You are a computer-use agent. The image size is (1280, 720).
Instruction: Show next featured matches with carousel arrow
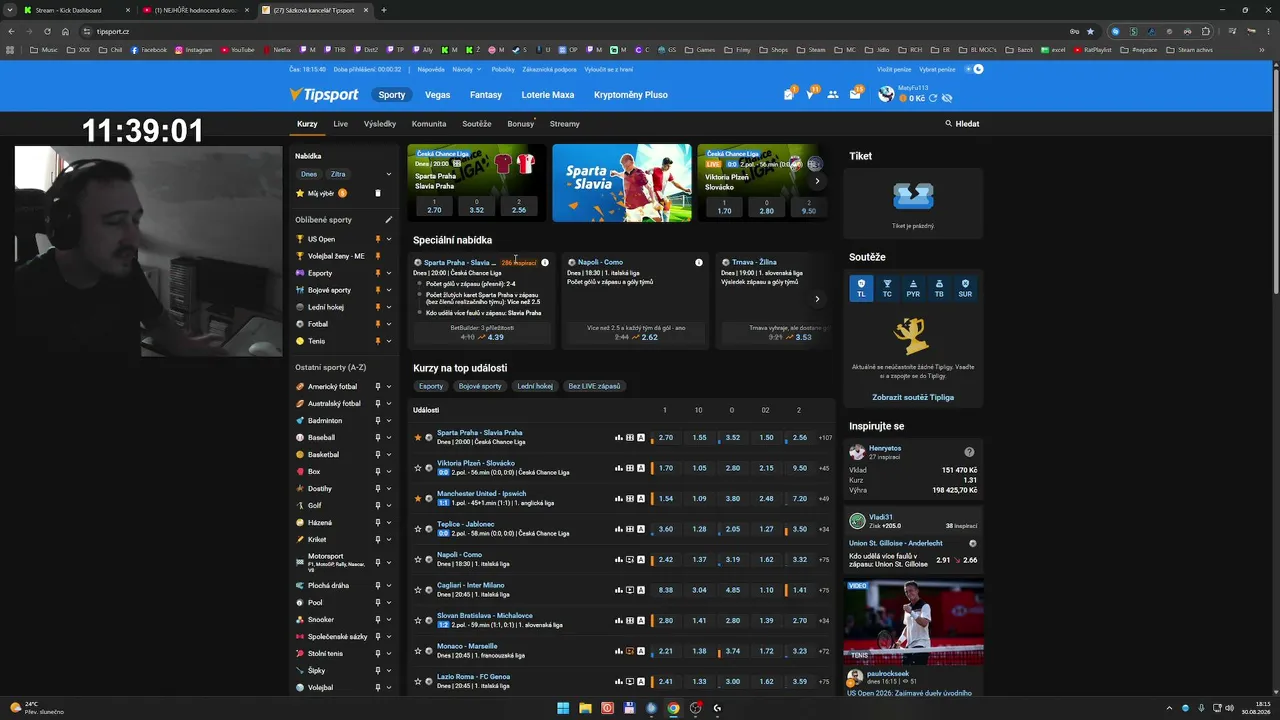[x=817, y=181]
